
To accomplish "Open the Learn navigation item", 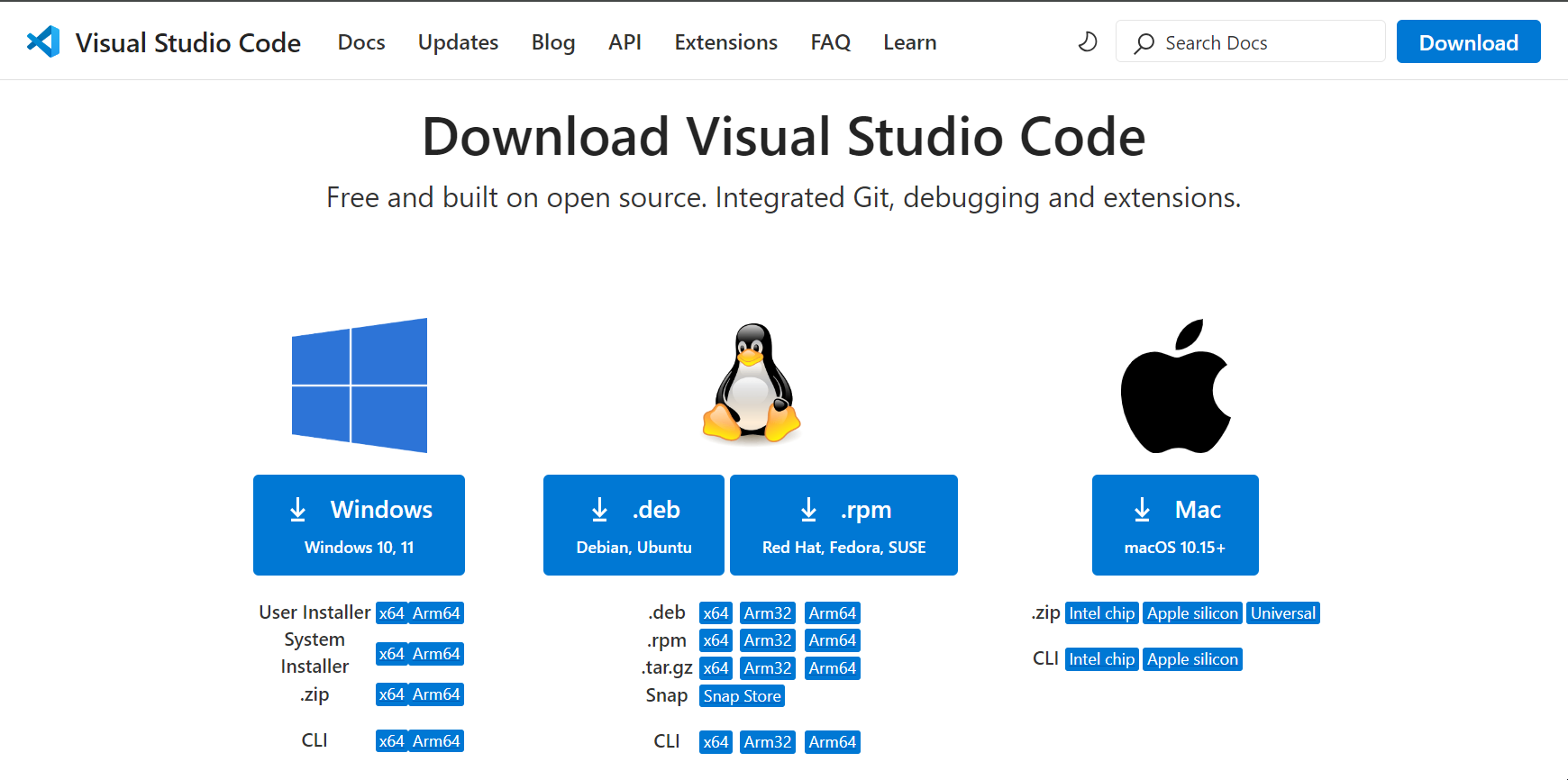I will (x=910, y=42).
